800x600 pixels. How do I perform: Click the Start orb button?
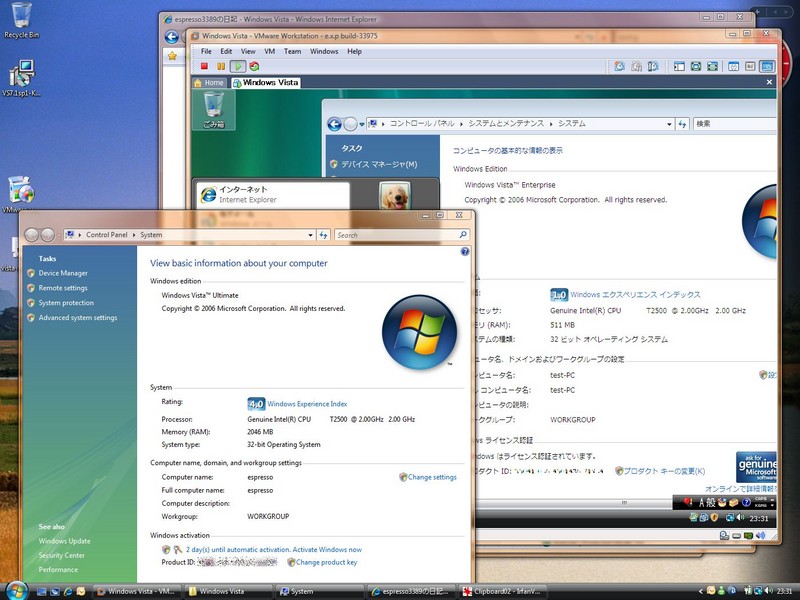tap(16, 590)
